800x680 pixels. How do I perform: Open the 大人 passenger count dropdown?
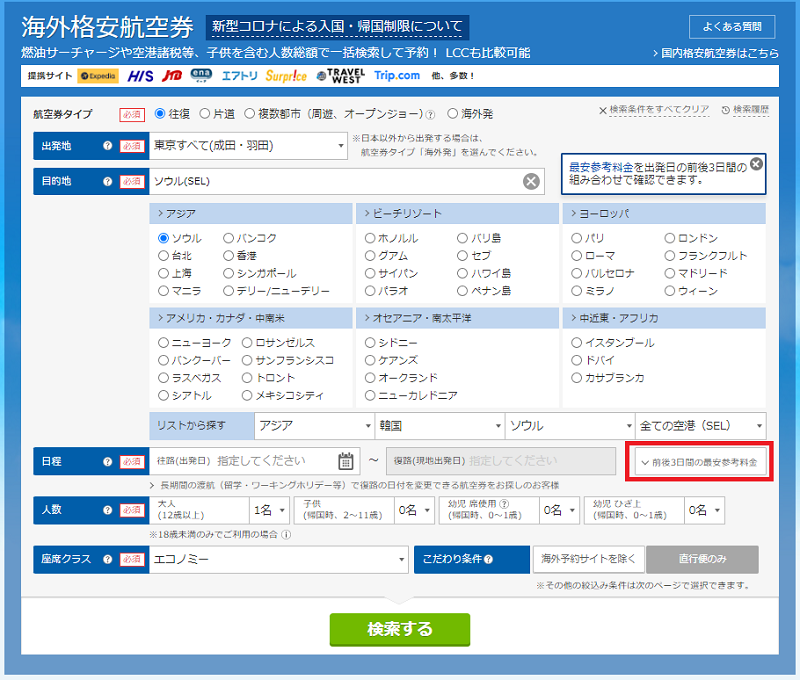coord(270,510)
